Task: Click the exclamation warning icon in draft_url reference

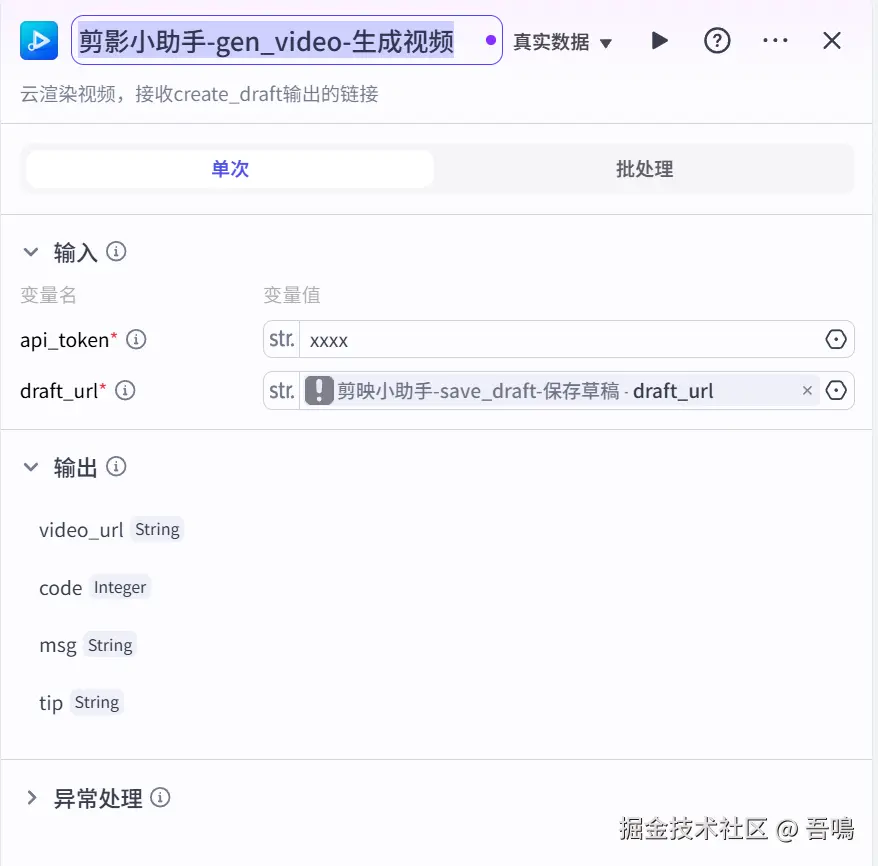Action: pos(319,390)
